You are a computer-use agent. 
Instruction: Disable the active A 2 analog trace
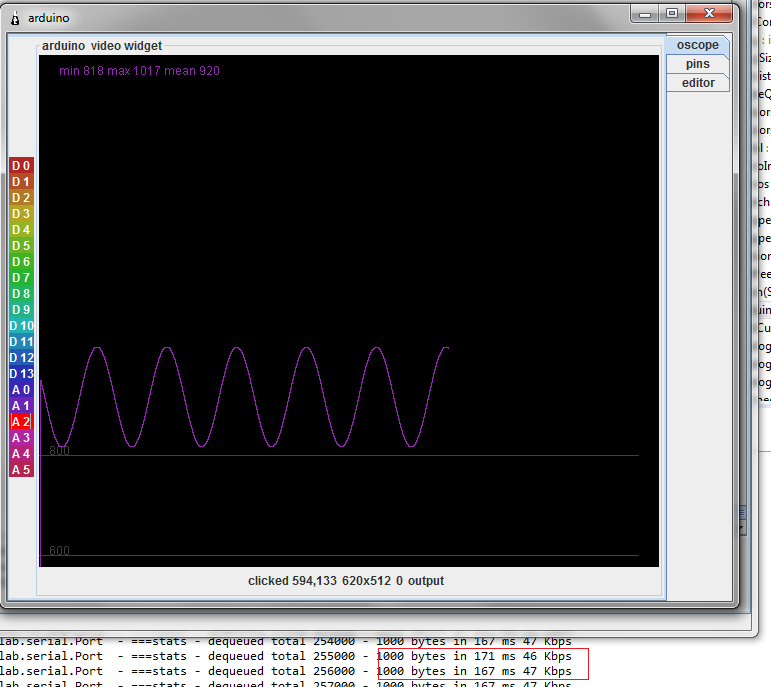point(21,421)
